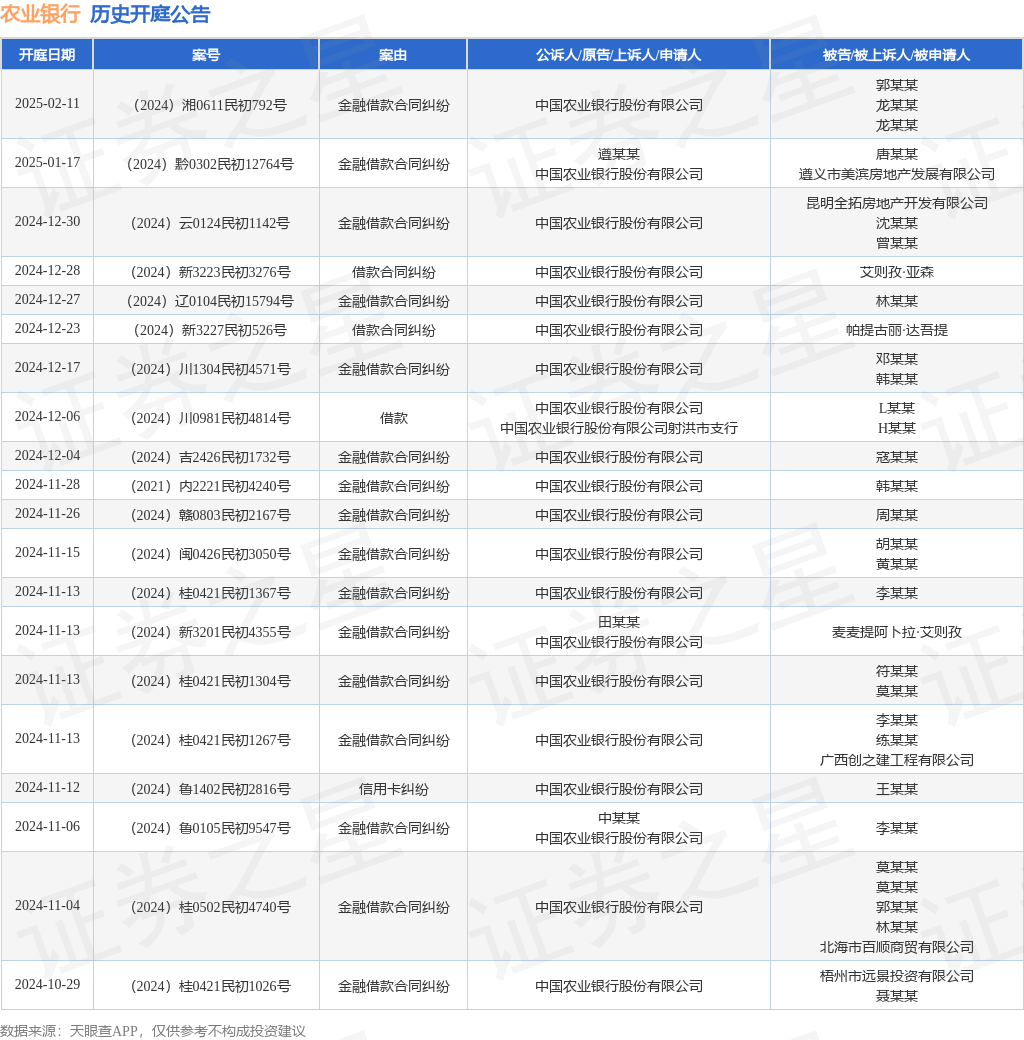Click defendant 麦麦提阿卜拉·艾则孜
Image resolution: width=1024 pixels, height=1040 pixels.
click(x=896, y=633)
